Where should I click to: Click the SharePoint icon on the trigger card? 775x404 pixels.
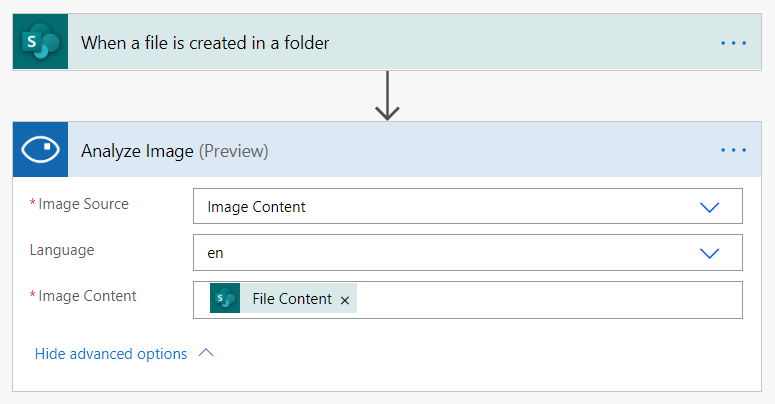[40, 42]
